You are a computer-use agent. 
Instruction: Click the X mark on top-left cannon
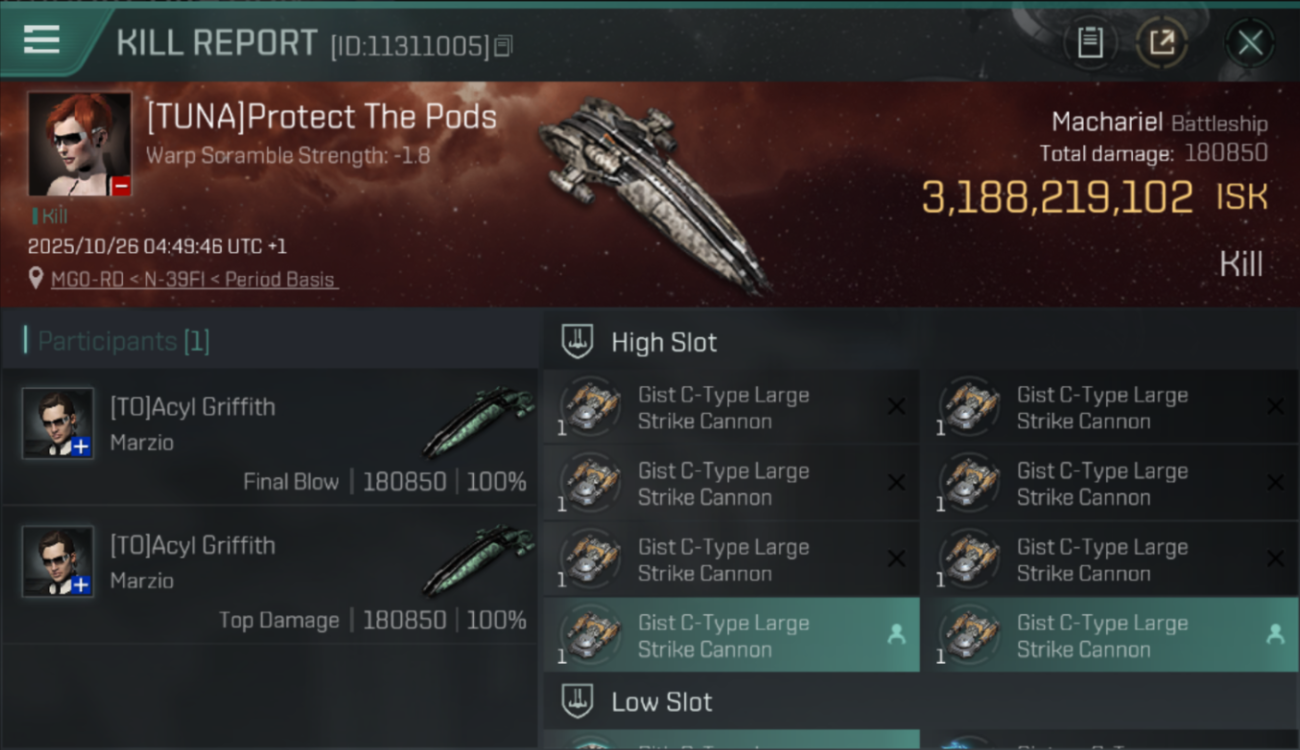[896, 406]
